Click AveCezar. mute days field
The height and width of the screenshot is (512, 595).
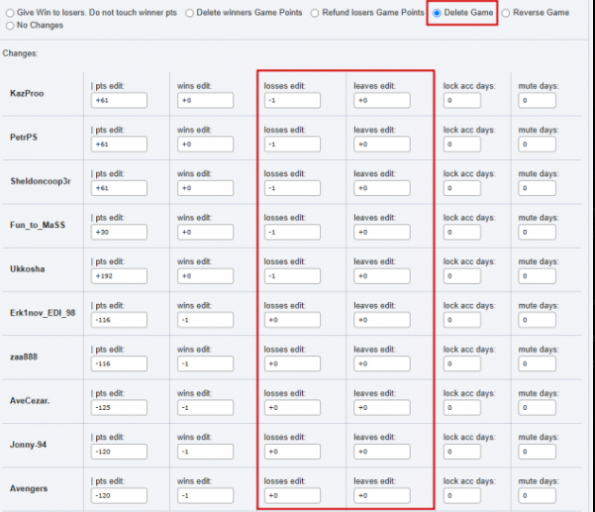pyautogui.click(x=537, y=408)
